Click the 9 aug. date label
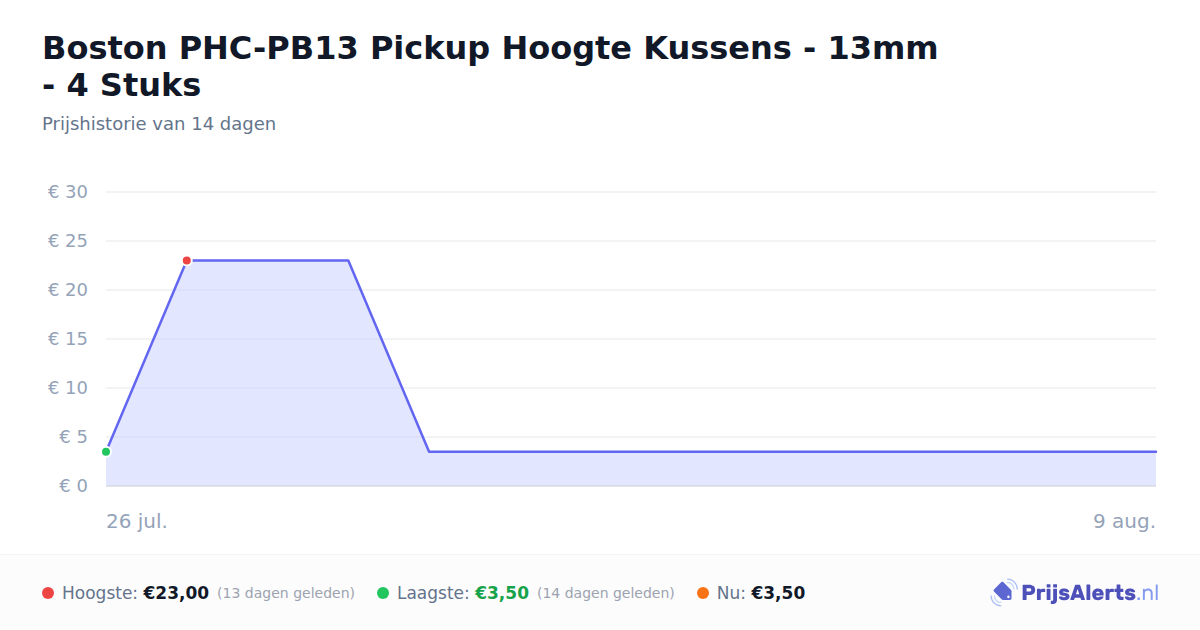 coord(1125,521)
